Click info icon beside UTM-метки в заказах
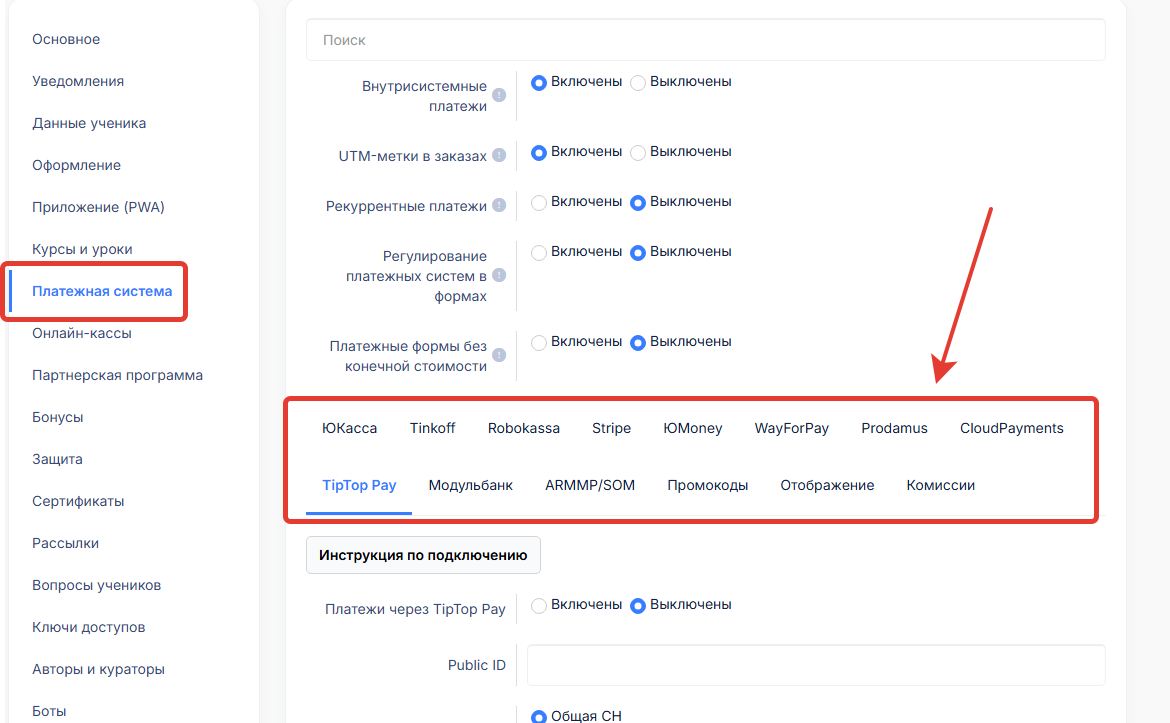 [499, 156]
